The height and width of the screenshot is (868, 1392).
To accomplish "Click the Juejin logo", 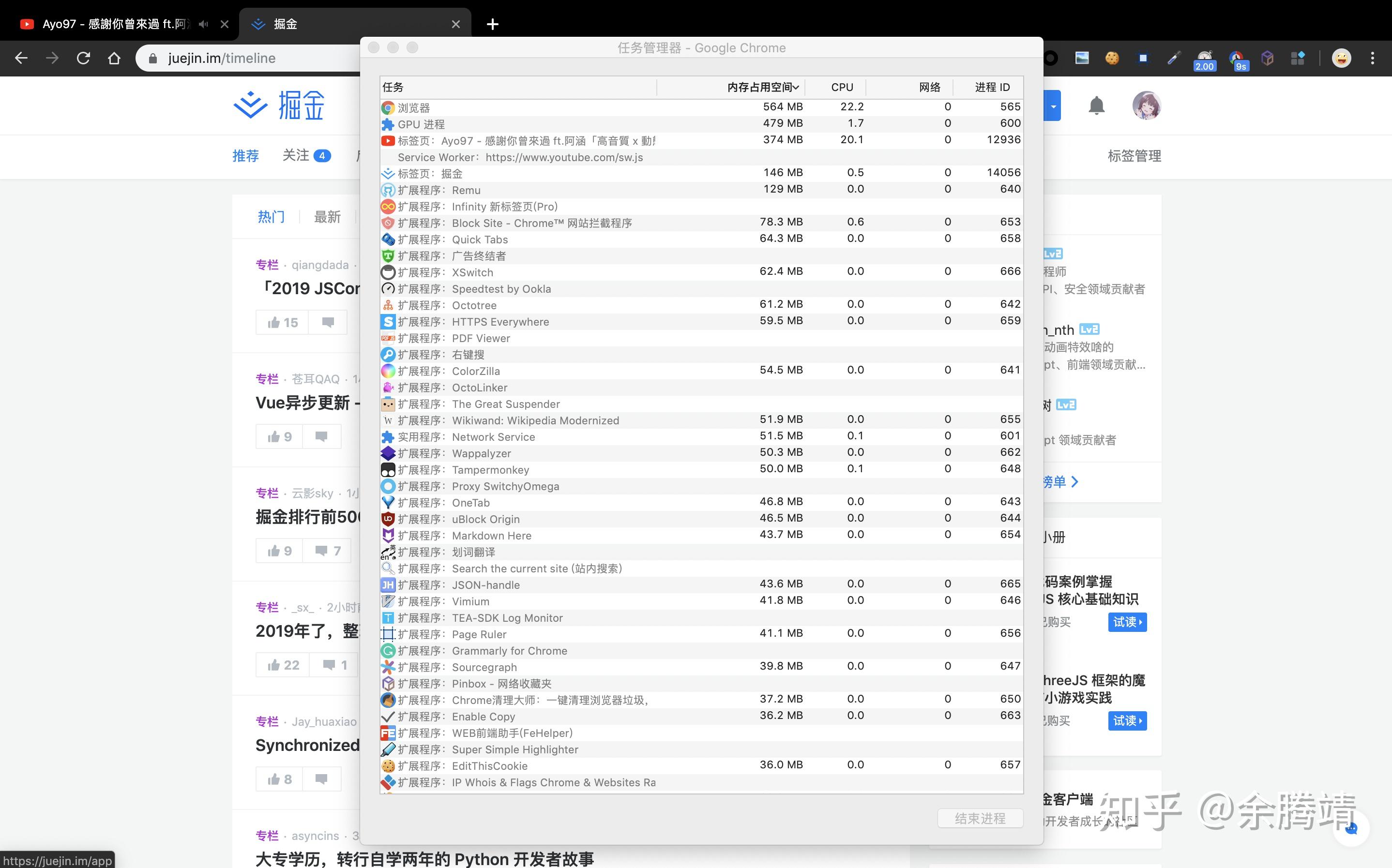I will (279, 105).
